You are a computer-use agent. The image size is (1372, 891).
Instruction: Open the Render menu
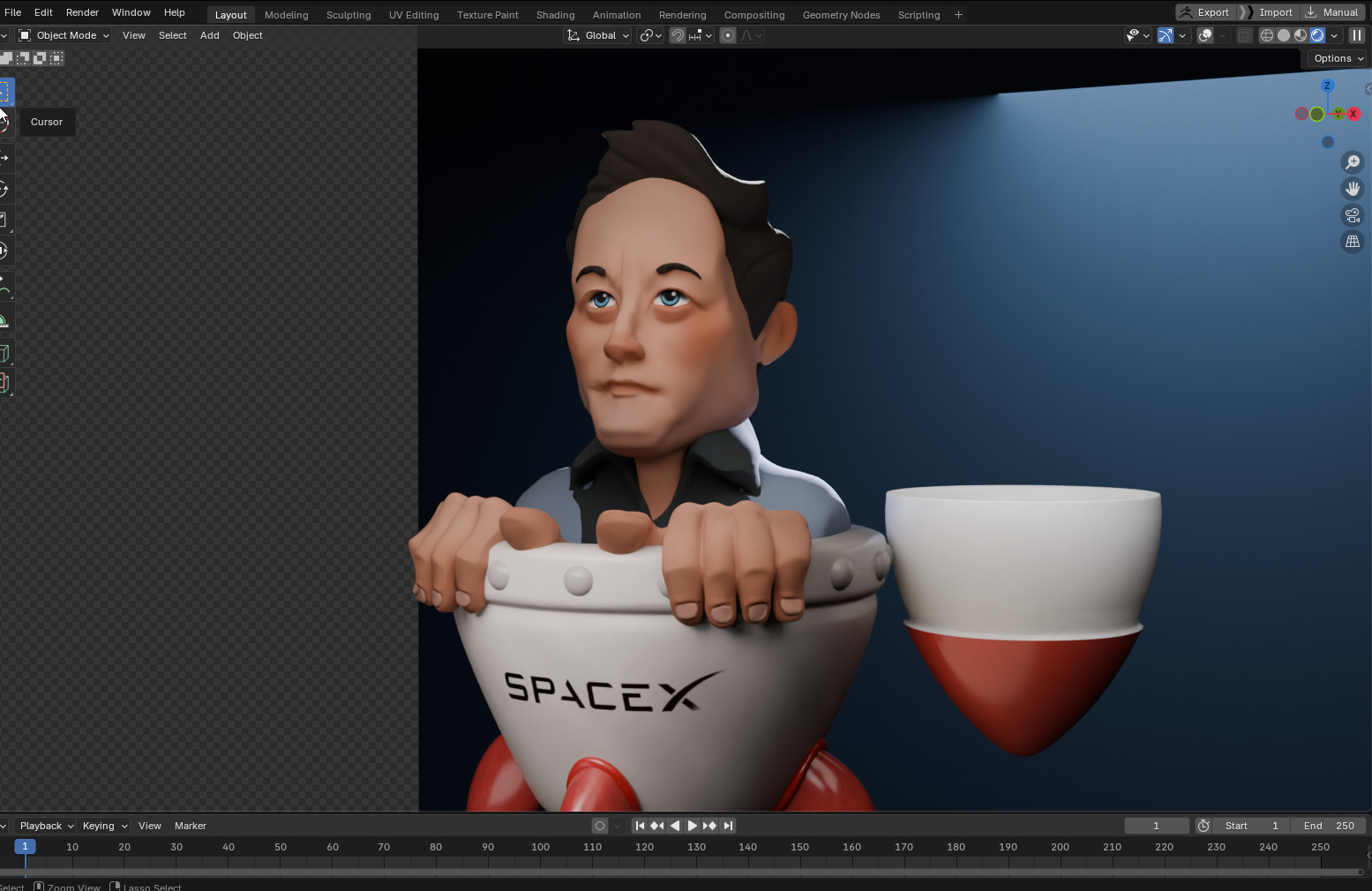pyautogui.click(x=82, y=12)
